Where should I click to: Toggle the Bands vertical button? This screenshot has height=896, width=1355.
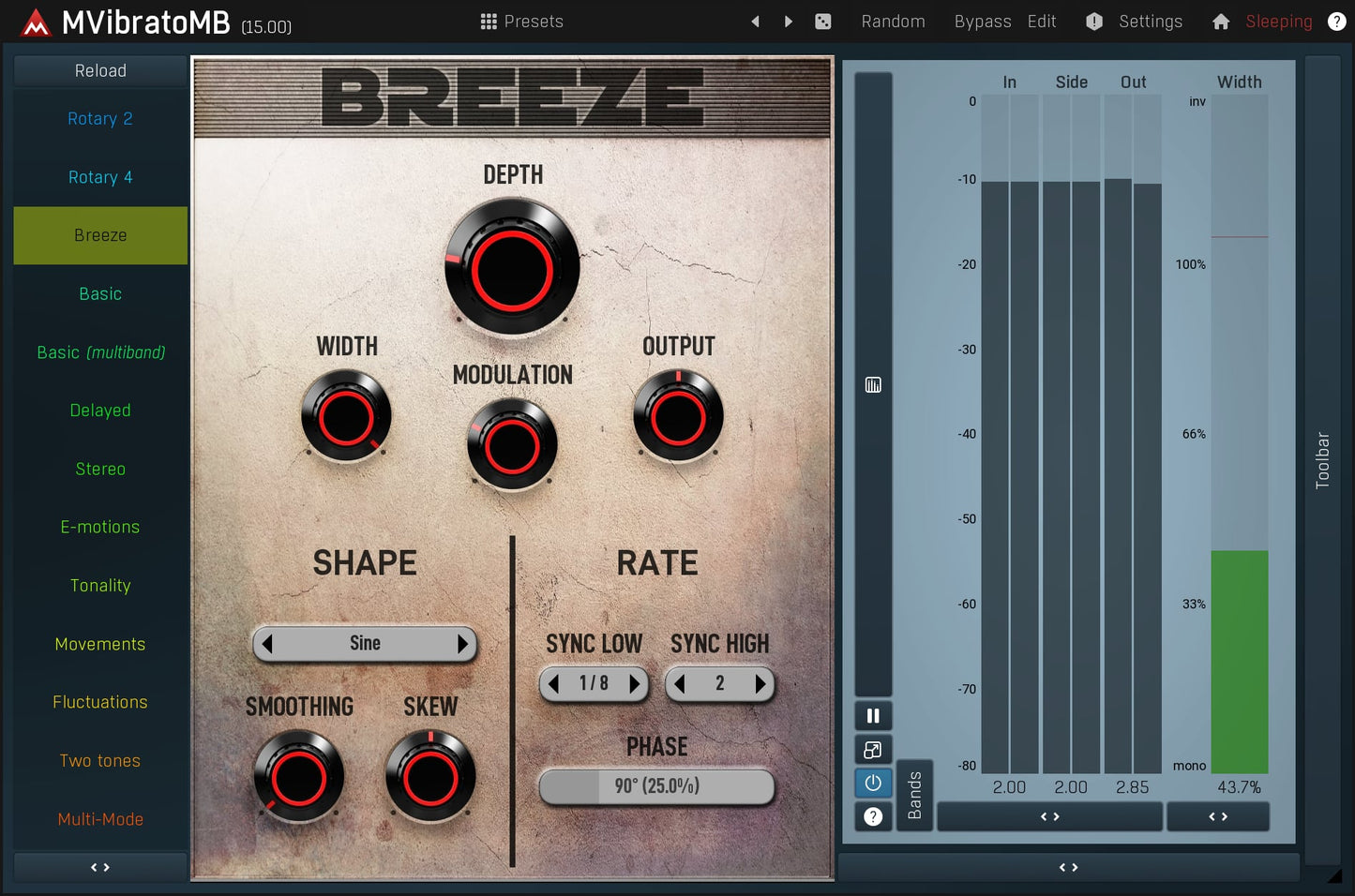pos(914,795)
